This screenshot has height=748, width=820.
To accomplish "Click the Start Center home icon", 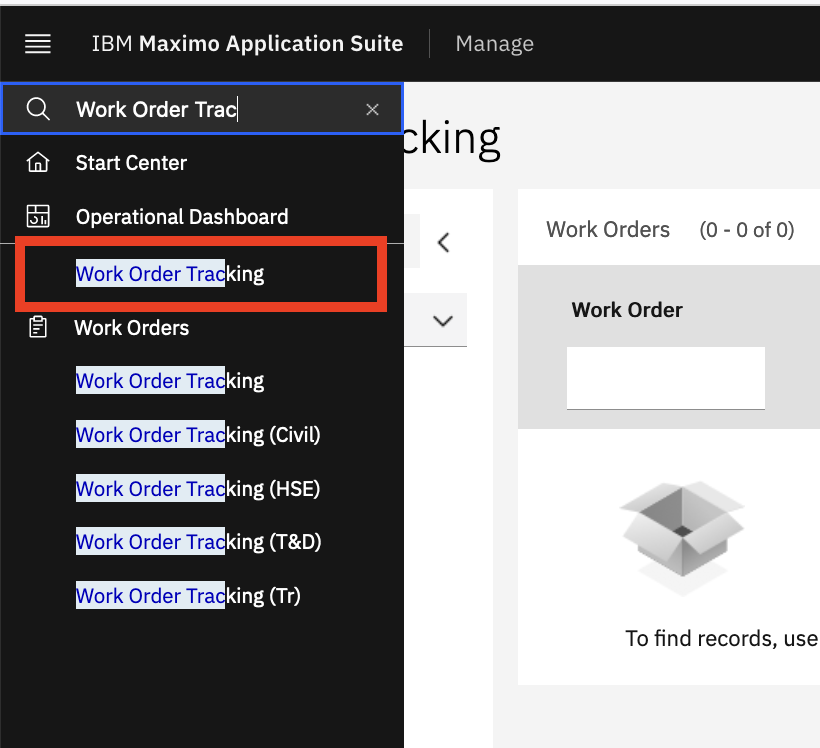I will 38,163.
